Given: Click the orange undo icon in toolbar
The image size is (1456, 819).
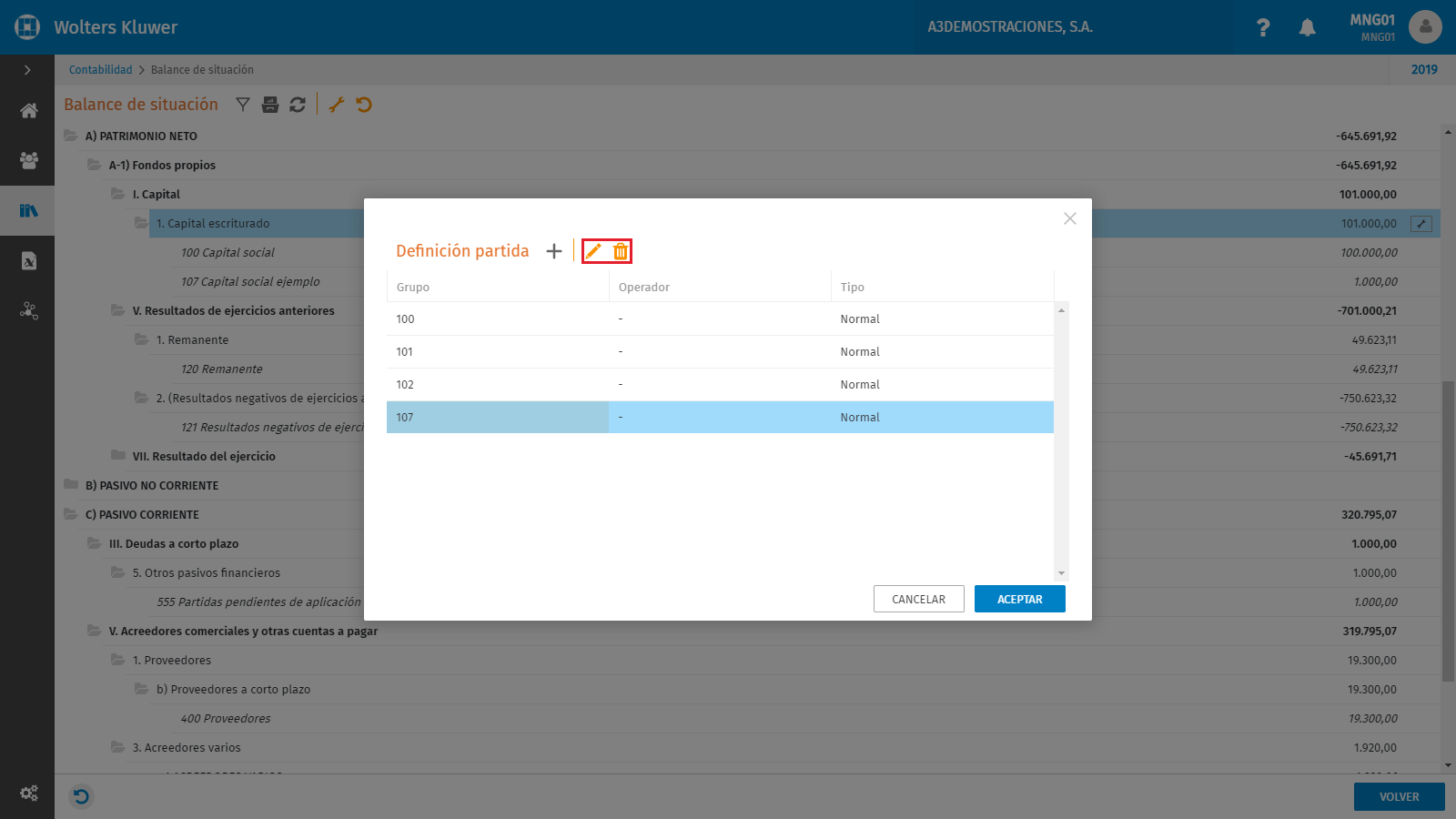Looking at the screenshot, I should pyautogui.click(x=364, y=105).
